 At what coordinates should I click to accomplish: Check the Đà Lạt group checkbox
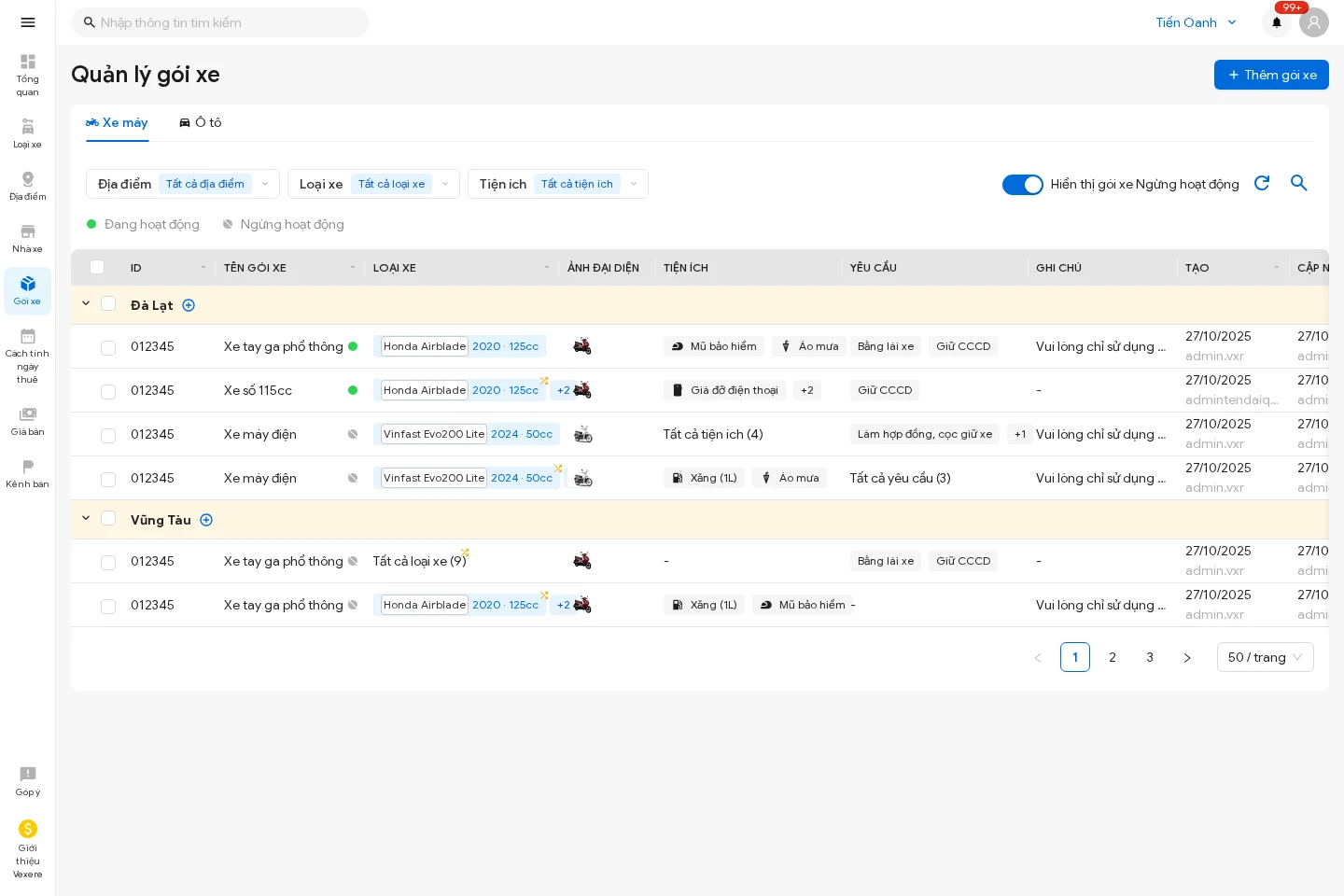point(108,303)
